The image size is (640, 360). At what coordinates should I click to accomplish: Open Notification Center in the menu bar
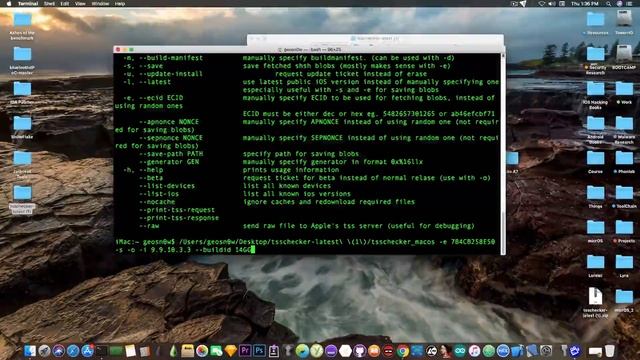(x=629, y=4)
